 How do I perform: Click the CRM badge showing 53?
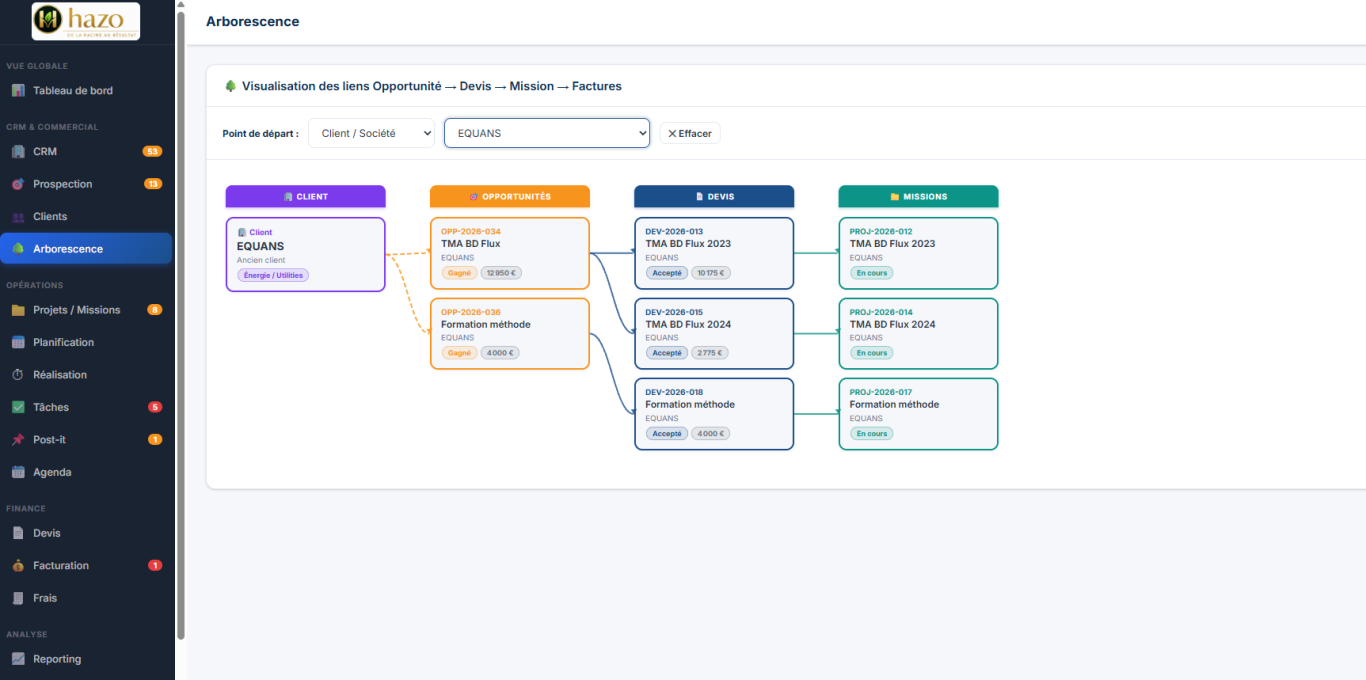pyautogui.click(x=152, y=152)
